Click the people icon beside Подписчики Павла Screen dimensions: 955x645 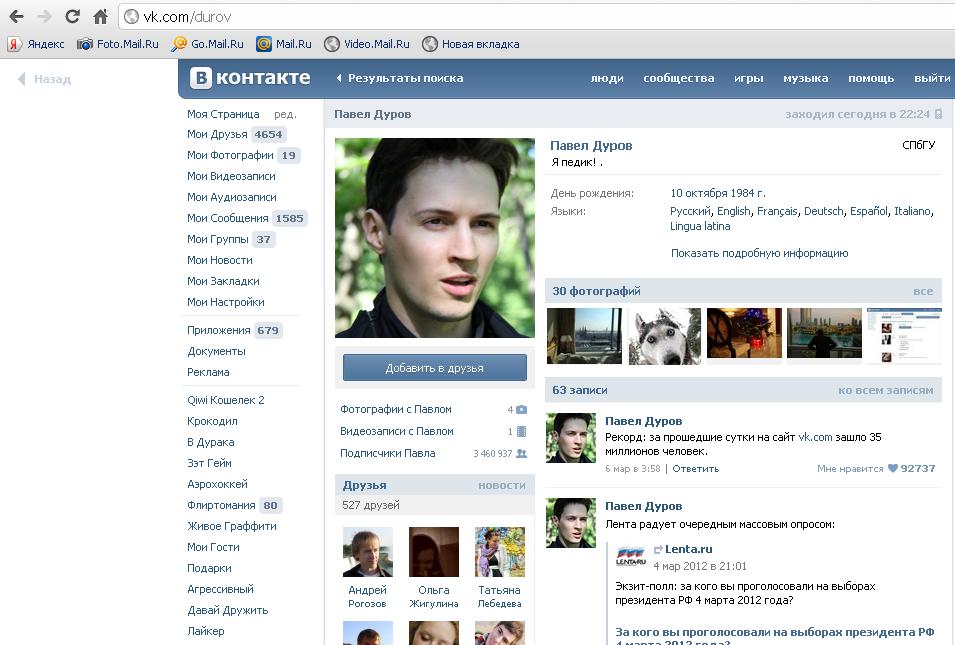point(521,454)
